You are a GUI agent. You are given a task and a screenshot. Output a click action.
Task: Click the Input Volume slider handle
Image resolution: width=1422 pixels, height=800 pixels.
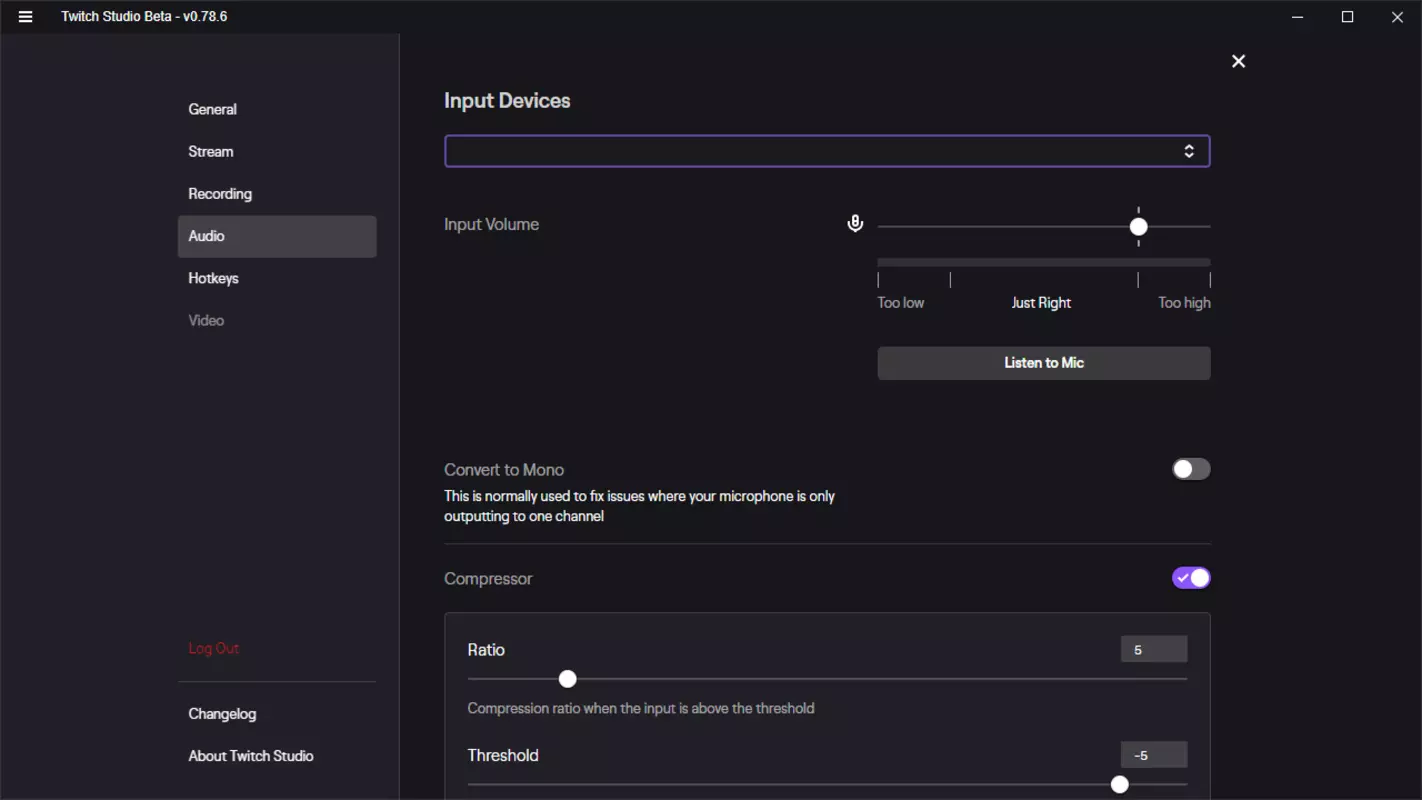pos(1138,227)
